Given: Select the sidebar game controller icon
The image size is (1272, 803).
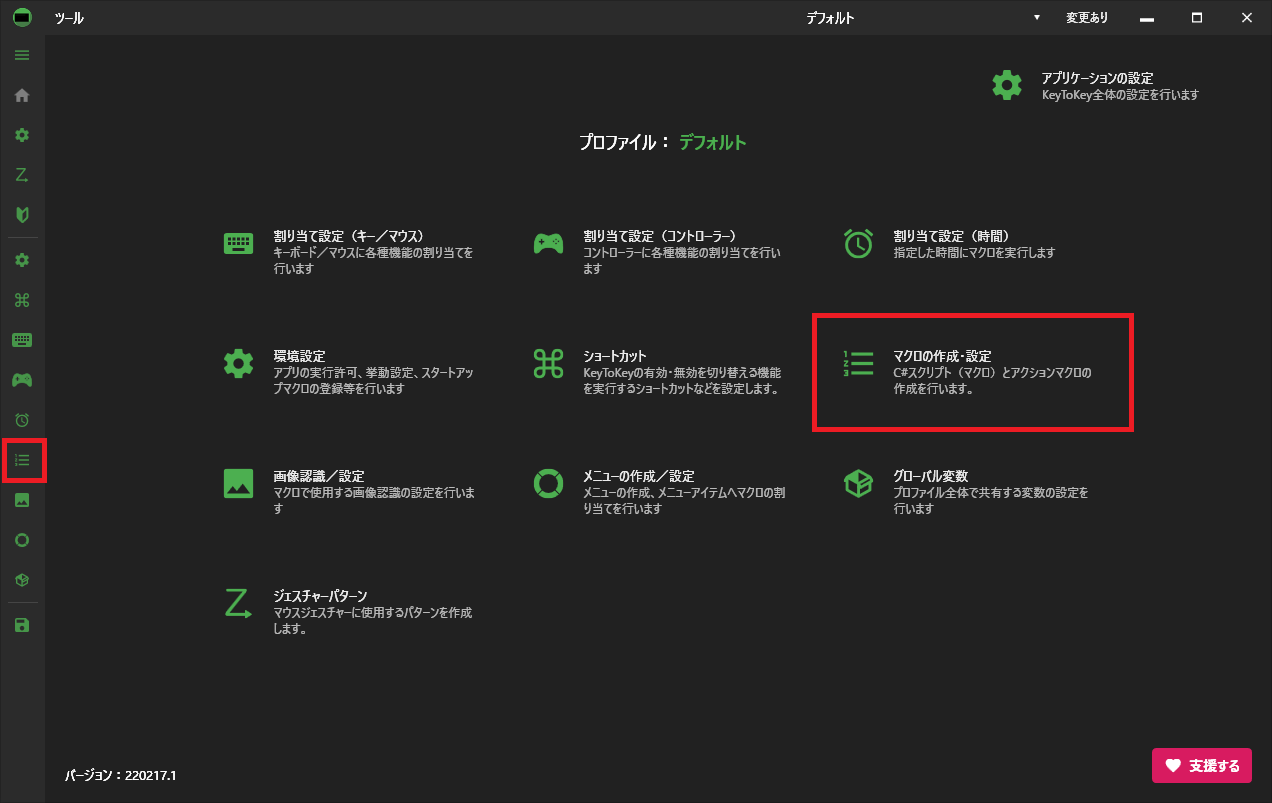Looking at the screenshot, I should click(22, 380).
